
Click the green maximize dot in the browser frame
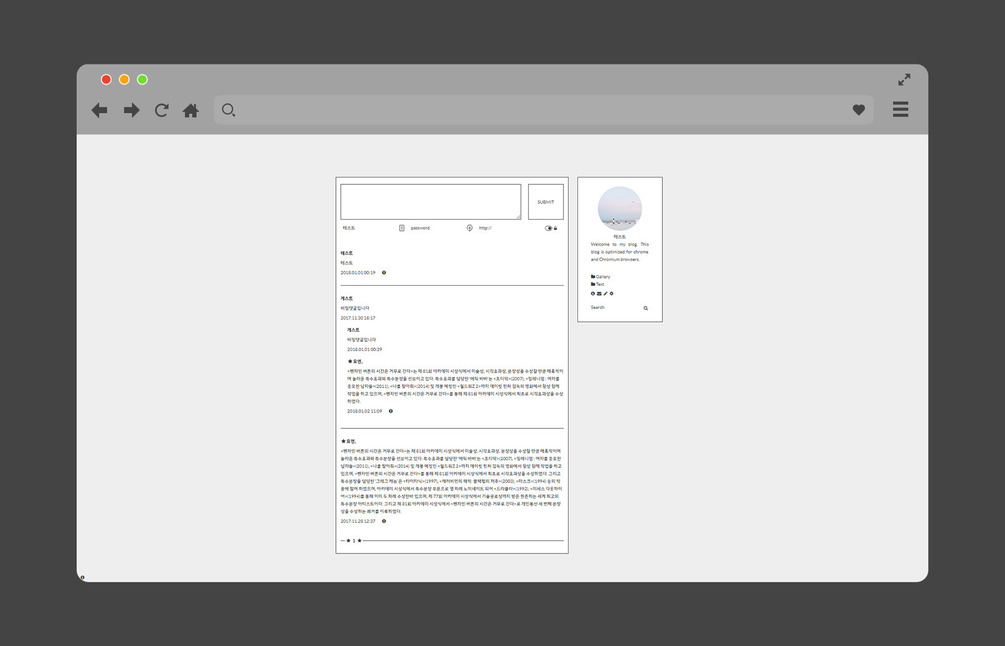(x=142, y=79)
